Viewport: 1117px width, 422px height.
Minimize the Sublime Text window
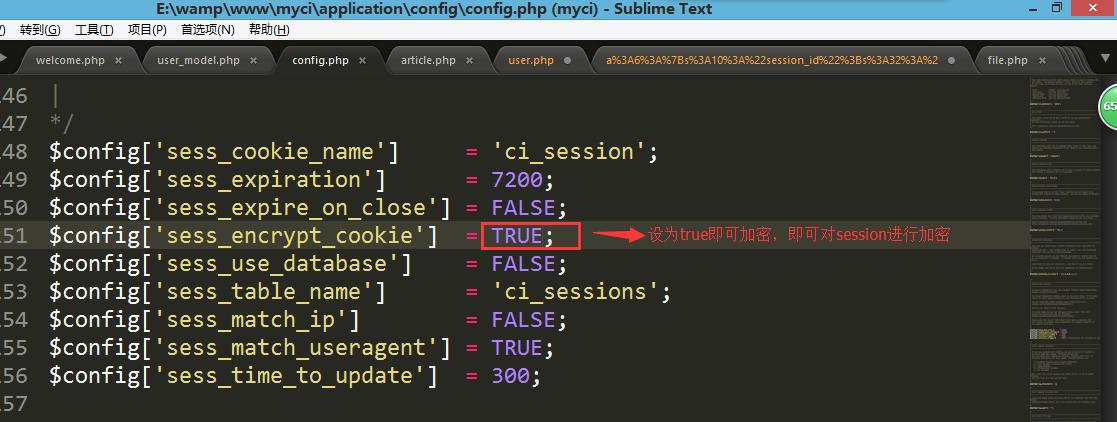(x=1032, y=9)
